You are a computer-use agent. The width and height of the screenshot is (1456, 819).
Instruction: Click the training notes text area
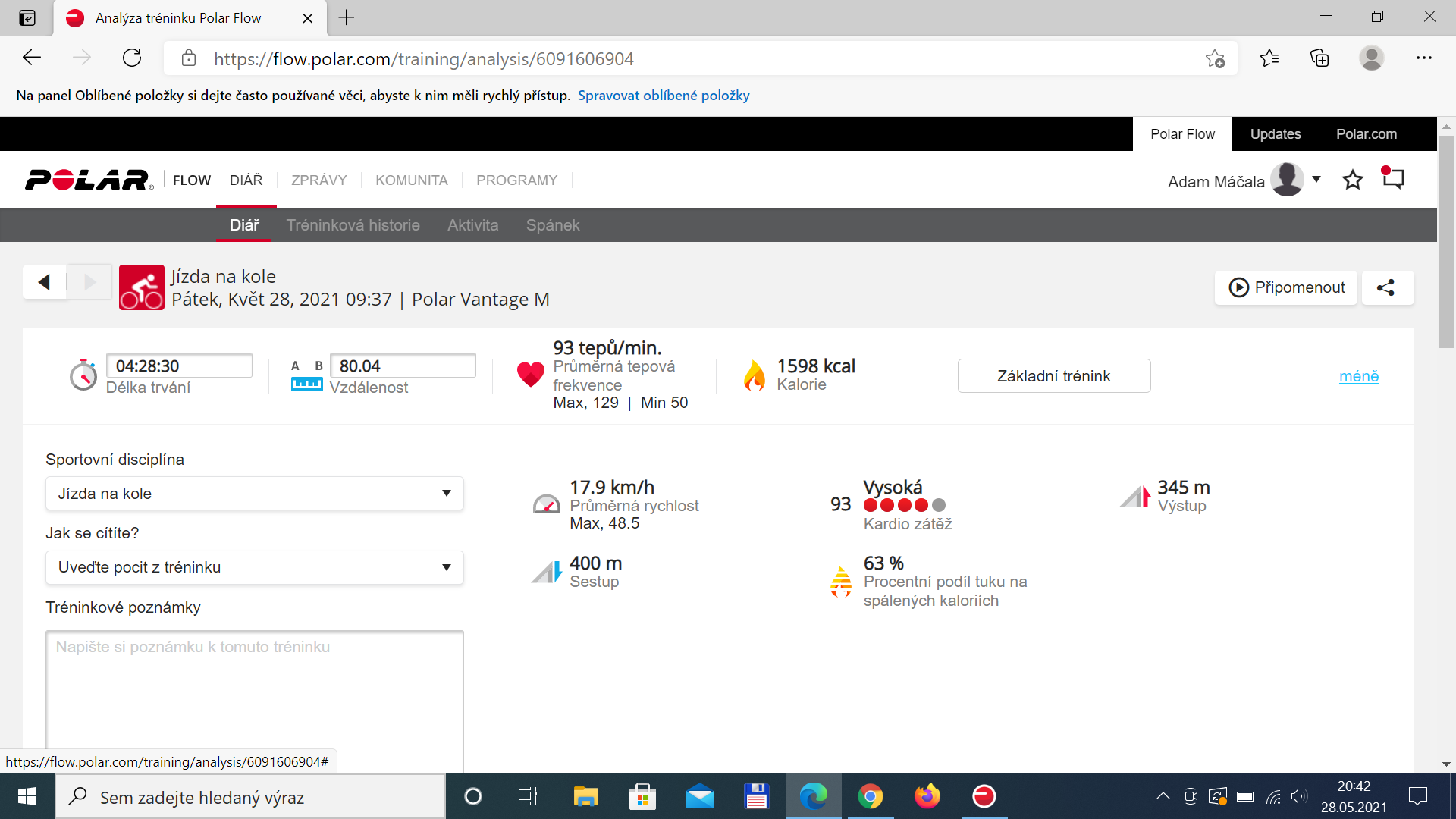point(255,701)
